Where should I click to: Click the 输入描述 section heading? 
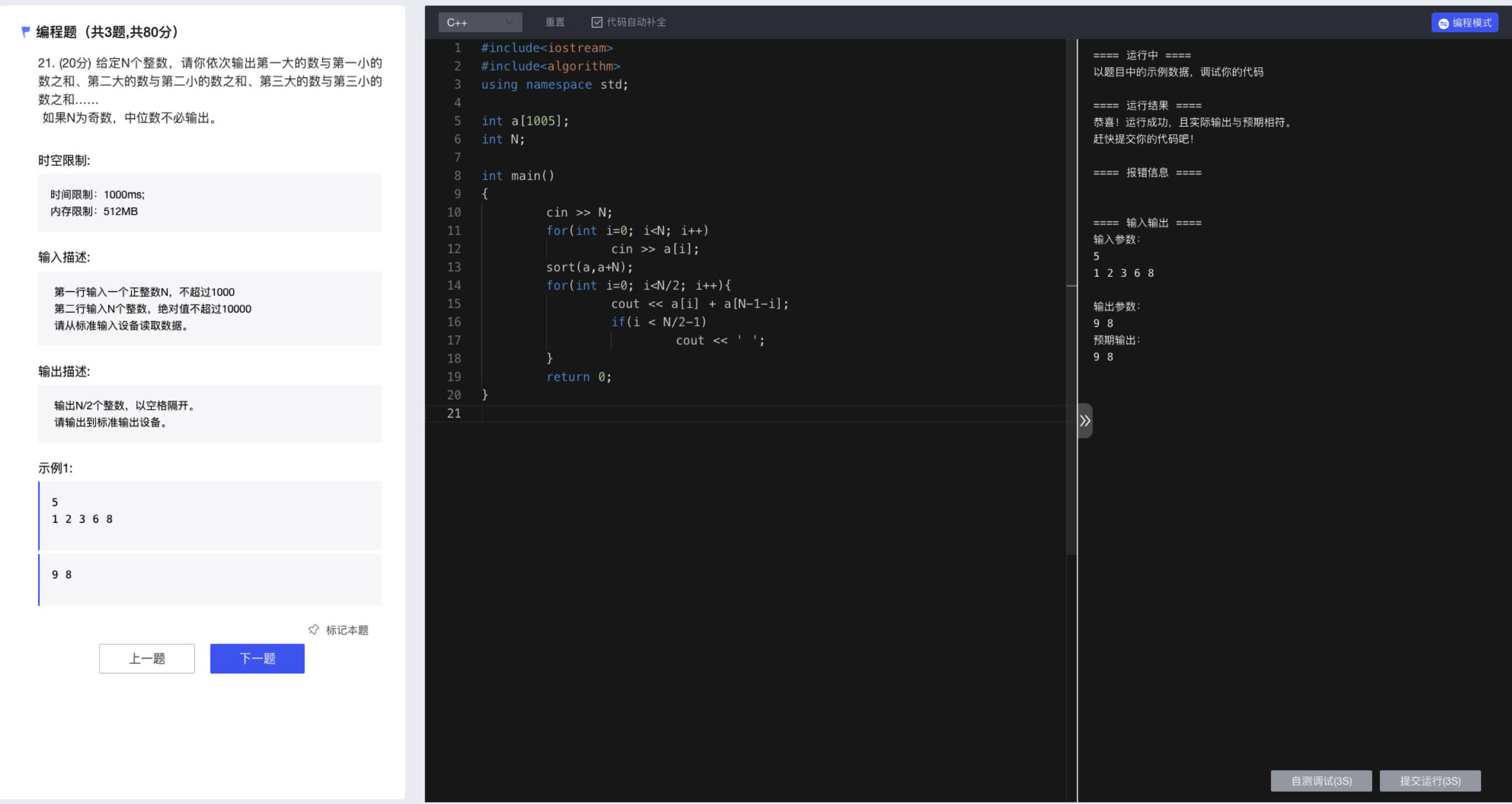pos(64,257)
